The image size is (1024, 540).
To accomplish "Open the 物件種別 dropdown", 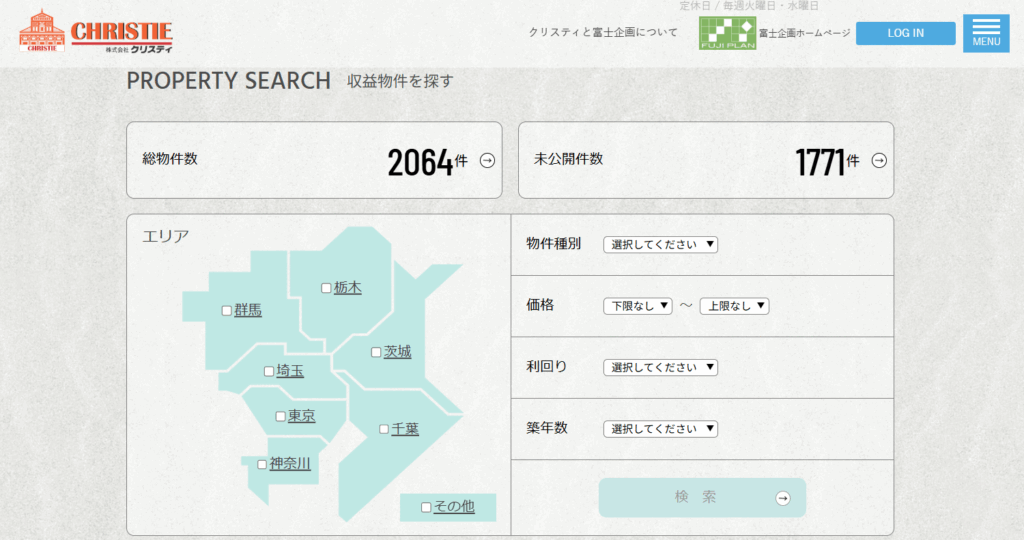I will click(x=660, y=244).
